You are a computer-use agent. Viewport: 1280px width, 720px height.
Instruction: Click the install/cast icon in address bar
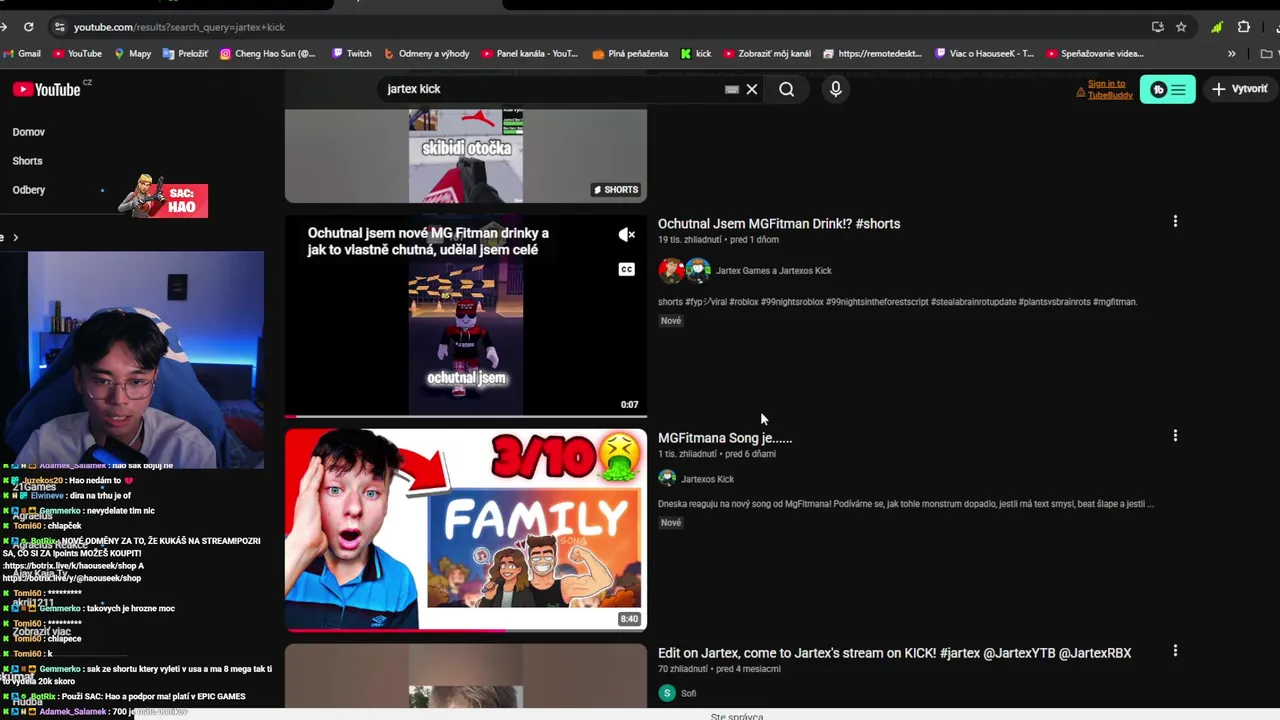click(1157, 27)
